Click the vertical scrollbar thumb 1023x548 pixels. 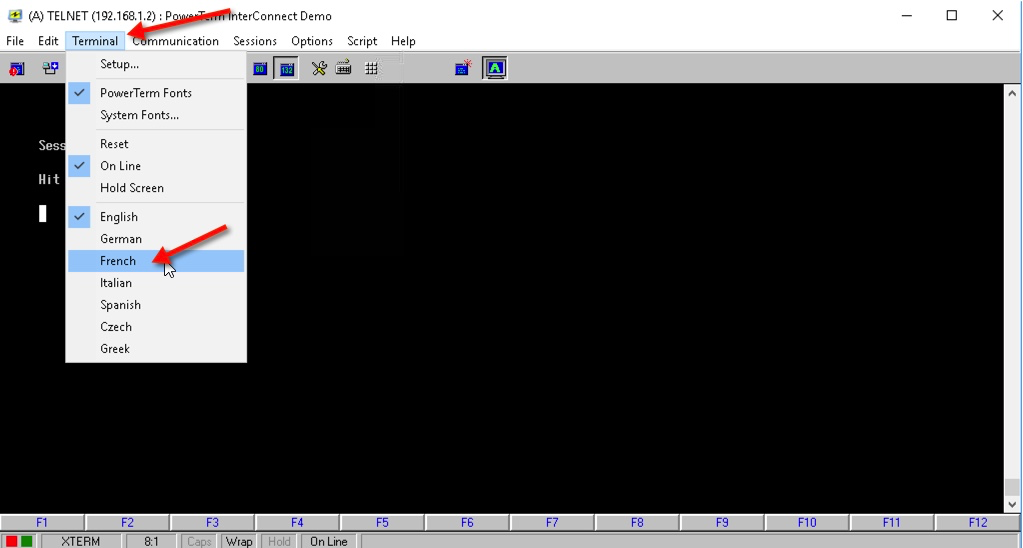1012,487
